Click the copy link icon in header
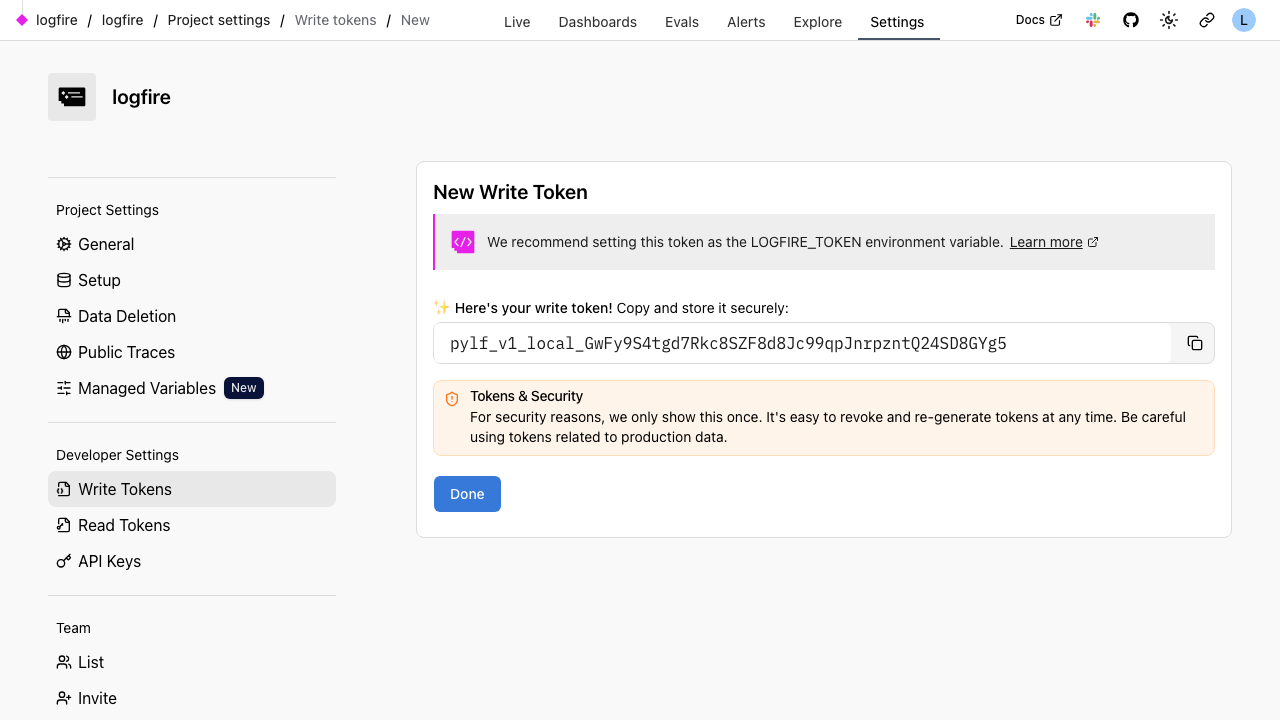Image resolution: width=1280 pixels, height=720 pixels. pyautogui.click(x=1207, y=20)
